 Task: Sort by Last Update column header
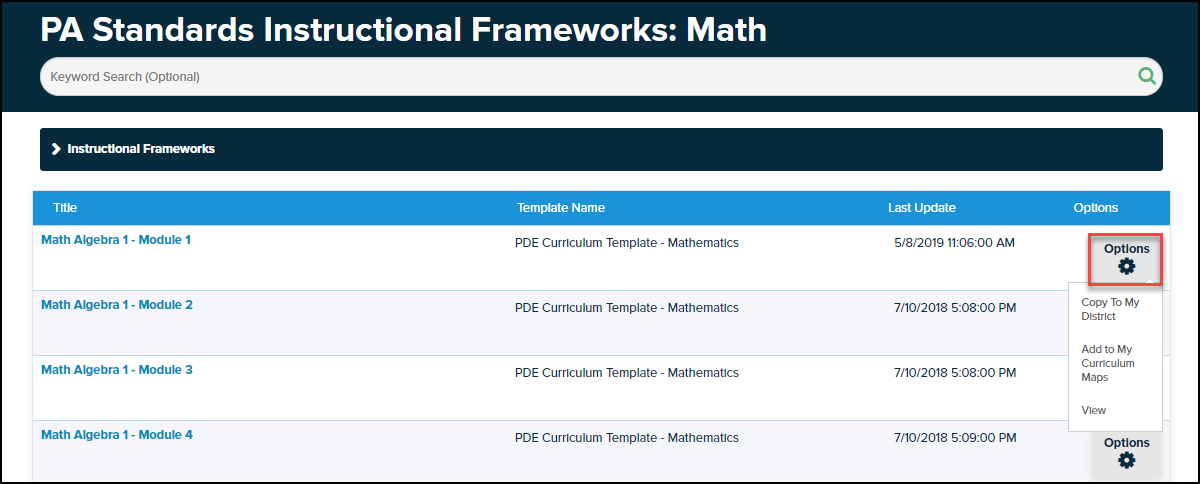(922, 208)
